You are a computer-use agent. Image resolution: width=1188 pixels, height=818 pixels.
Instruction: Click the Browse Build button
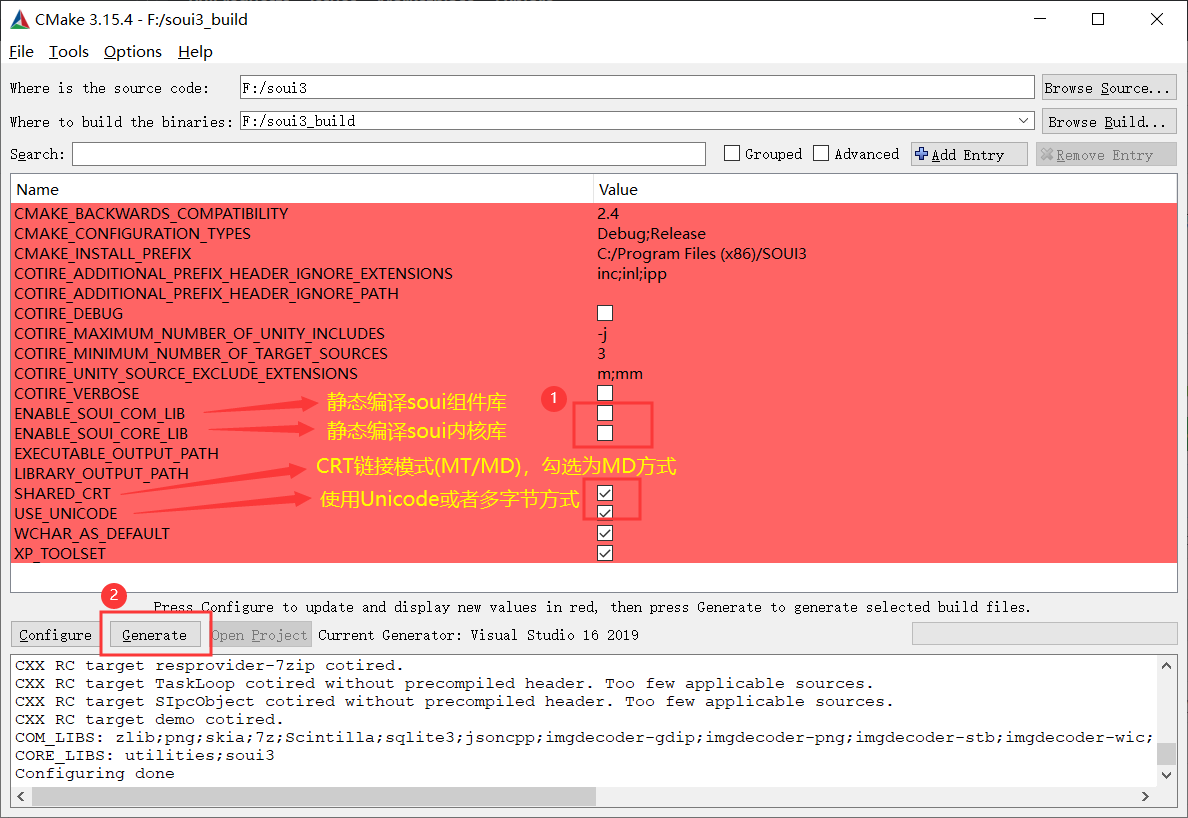(x=1108, y=121)
